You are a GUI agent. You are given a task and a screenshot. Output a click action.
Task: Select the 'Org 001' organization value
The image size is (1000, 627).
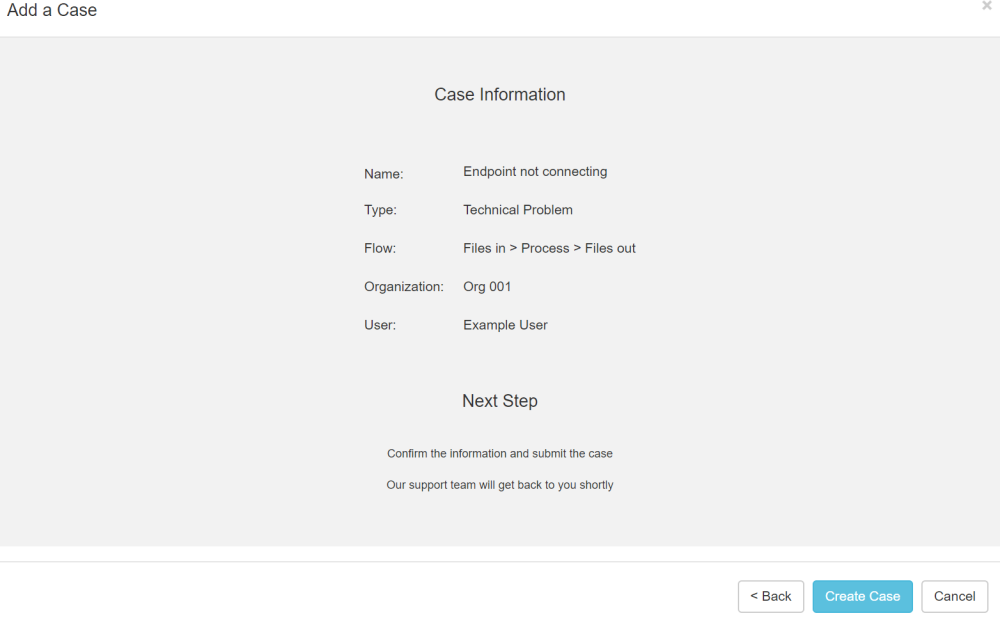487,286
